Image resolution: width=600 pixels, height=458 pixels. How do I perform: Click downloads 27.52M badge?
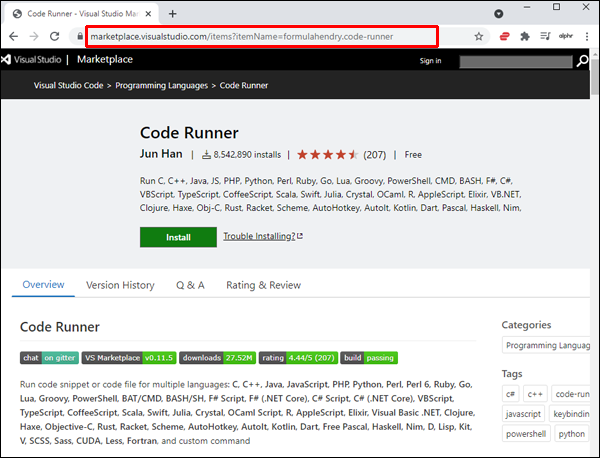tap(217, 358)
